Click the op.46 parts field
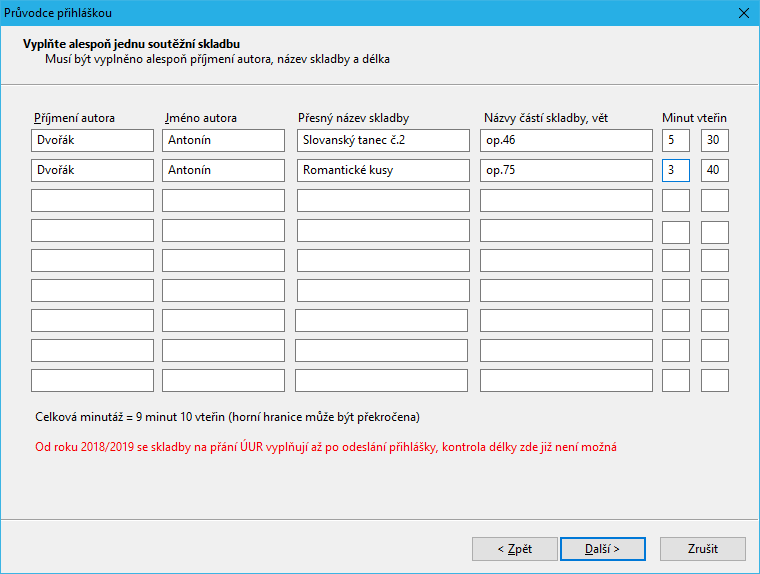This screenshot has height=574, width=760. pyautogui.click(x=566, y=140)
